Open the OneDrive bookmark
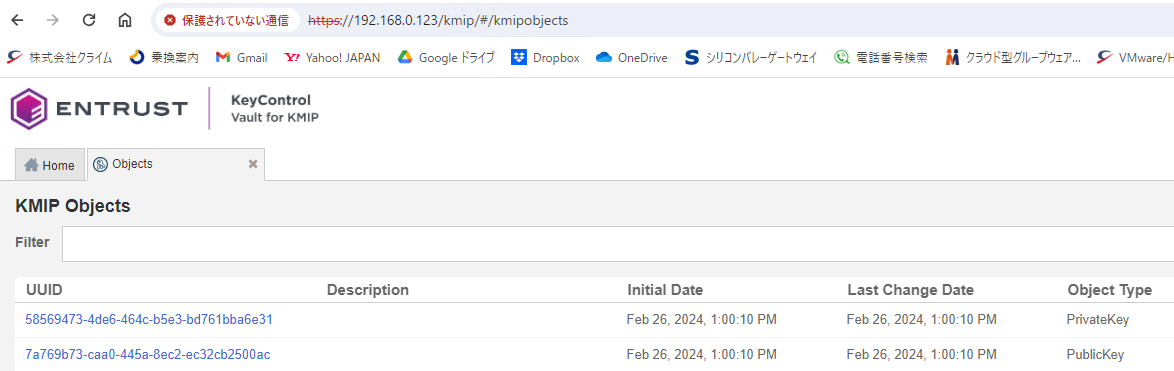The width and height of the screenshot is (1174, 371). coord(632,58)
